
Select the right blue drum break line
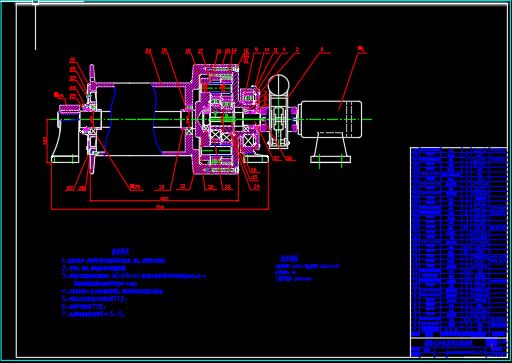(x=157, y=119)
